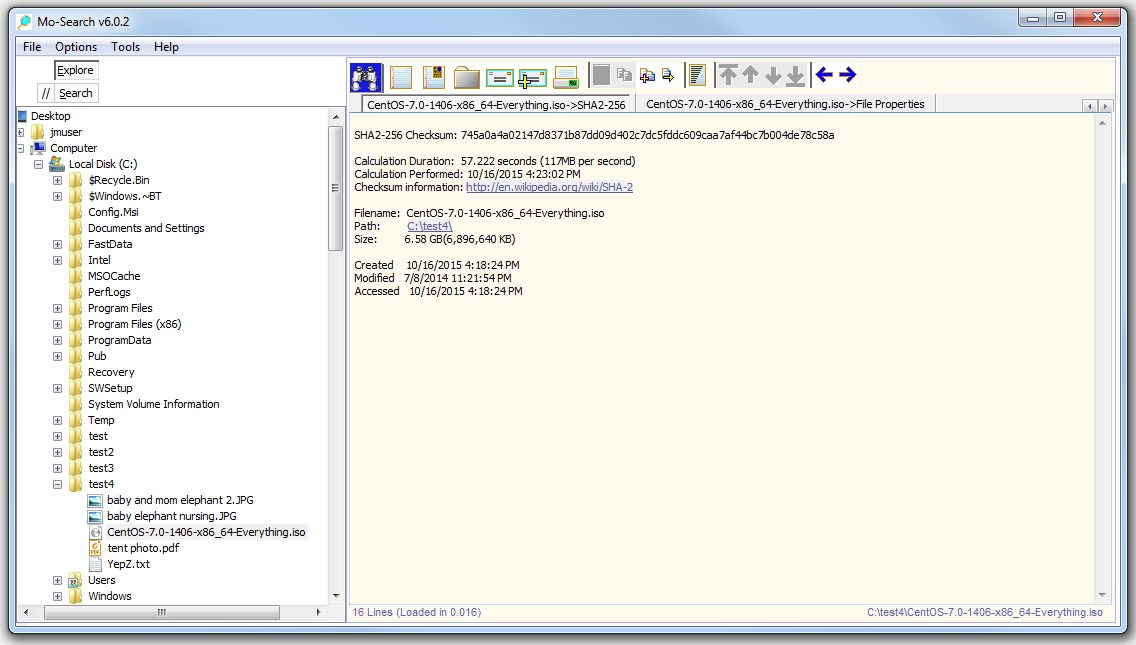The height and width of the screenshot is (645, 1136).
Task: Open the File menu
Action: (32, 46)
